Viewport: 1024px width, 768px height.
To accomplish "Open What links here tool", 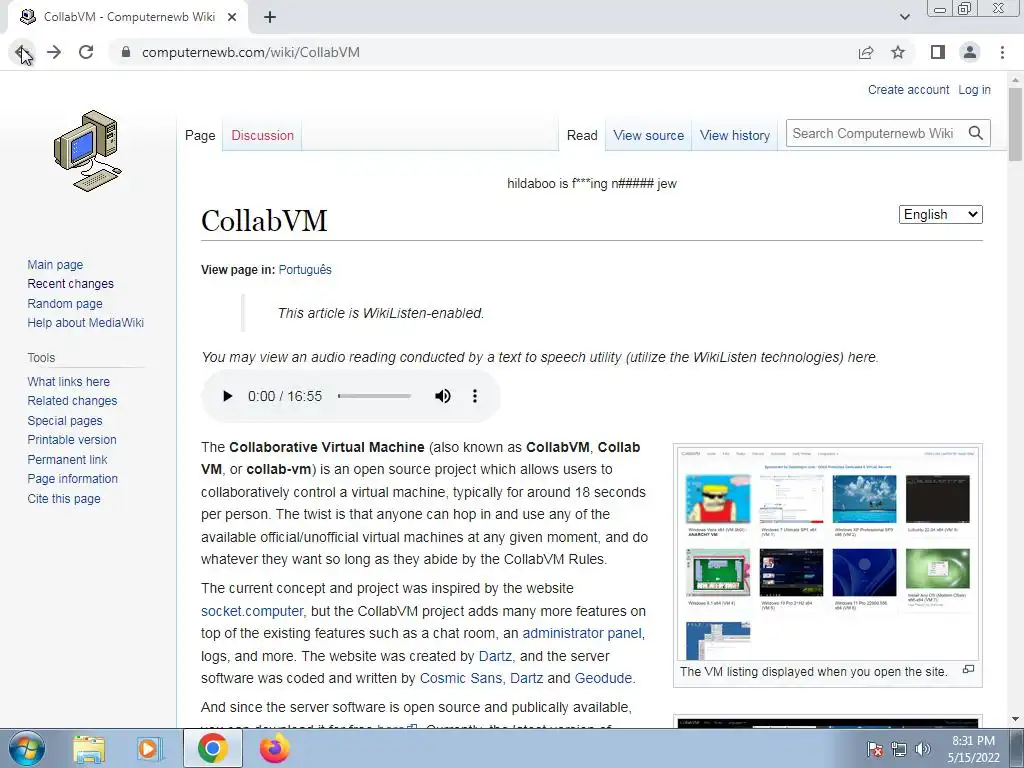I will coord(69,381).
